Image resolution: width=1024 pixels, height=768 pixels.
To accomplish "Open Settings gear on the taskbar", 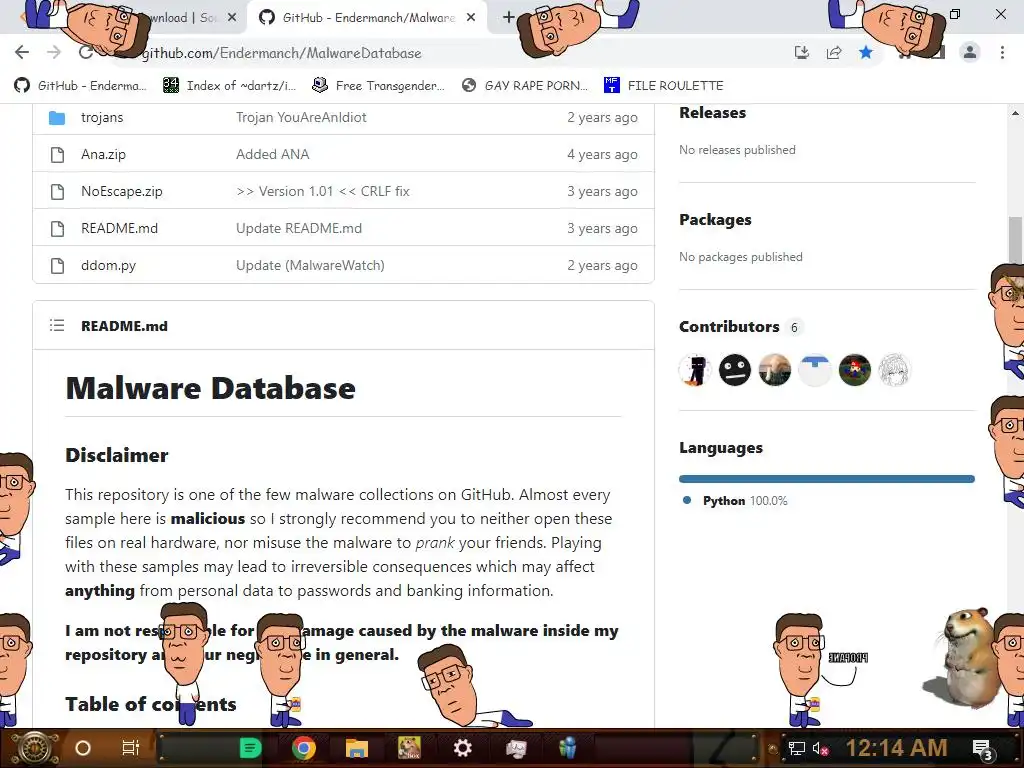I will 462,748.
